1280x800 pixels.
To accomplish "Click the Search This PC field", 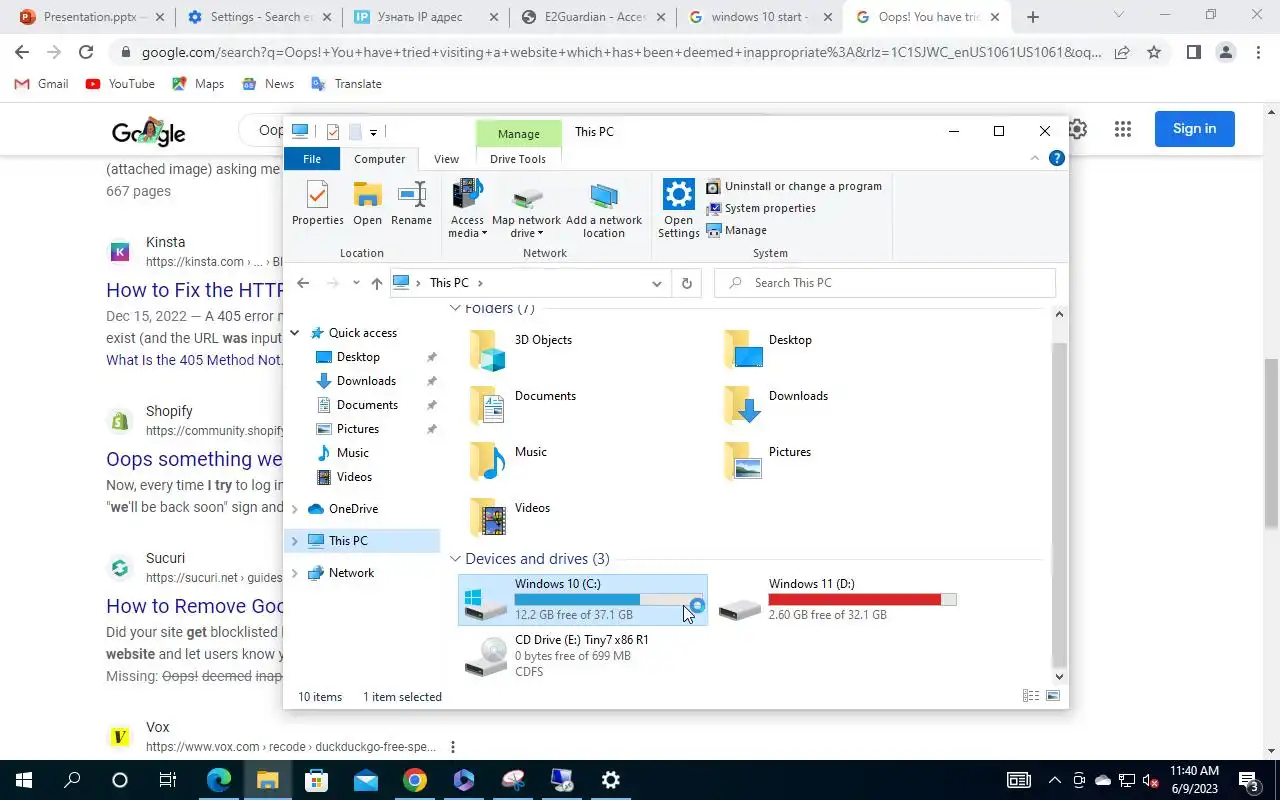I will click(885, 283).
